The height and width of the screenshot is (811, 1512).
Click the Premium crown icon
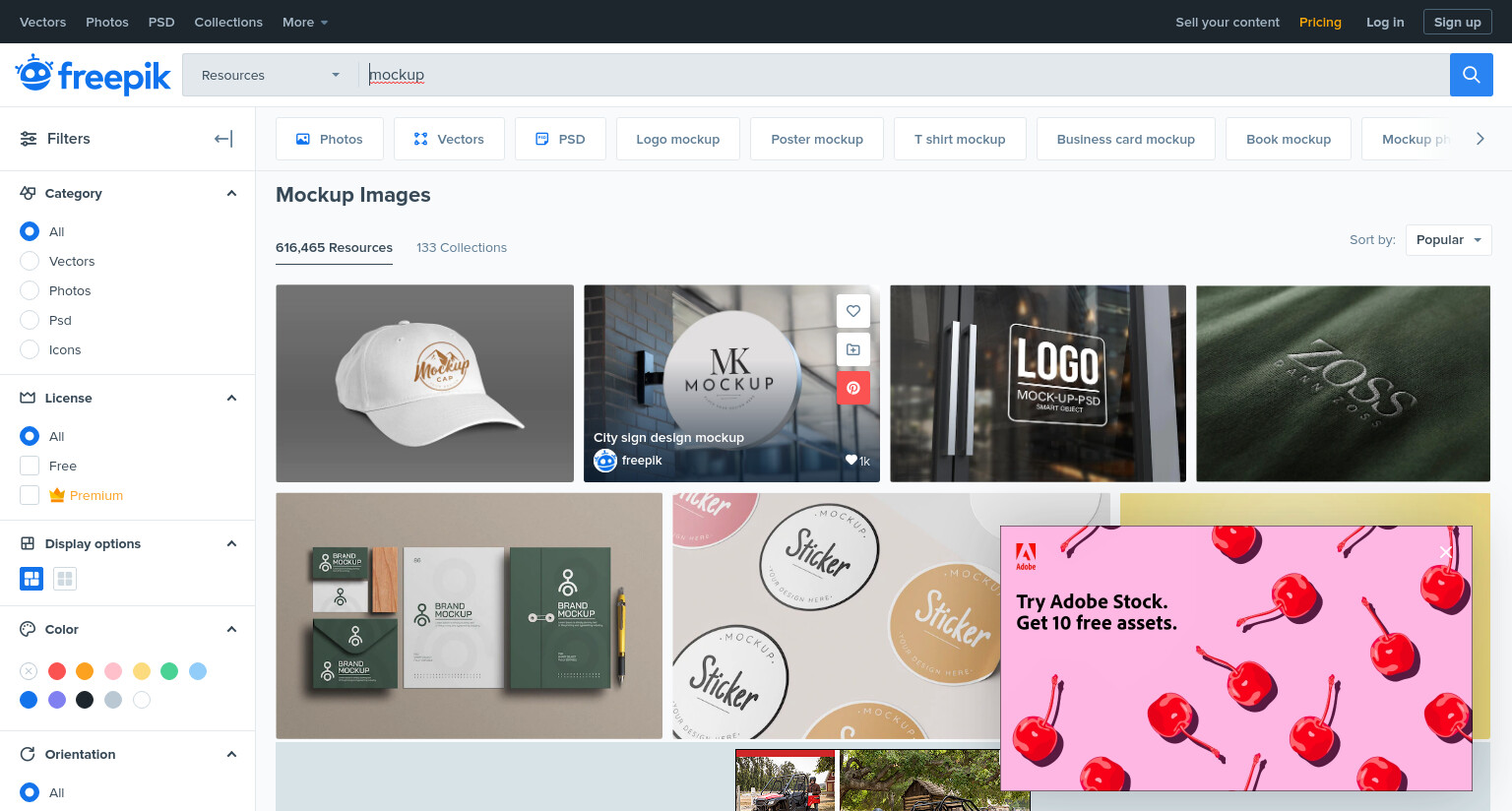point(57,495)
